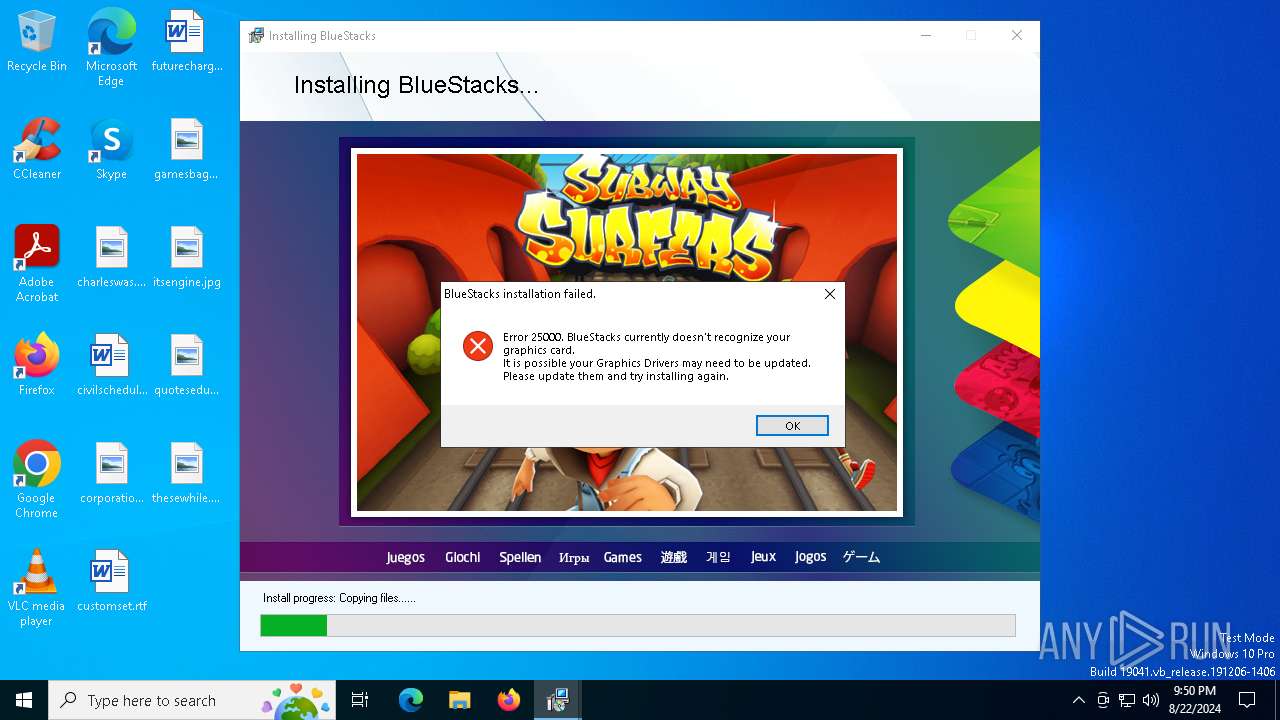Open the notification center icon
Screen dimensions: 1280x720
1247,700
